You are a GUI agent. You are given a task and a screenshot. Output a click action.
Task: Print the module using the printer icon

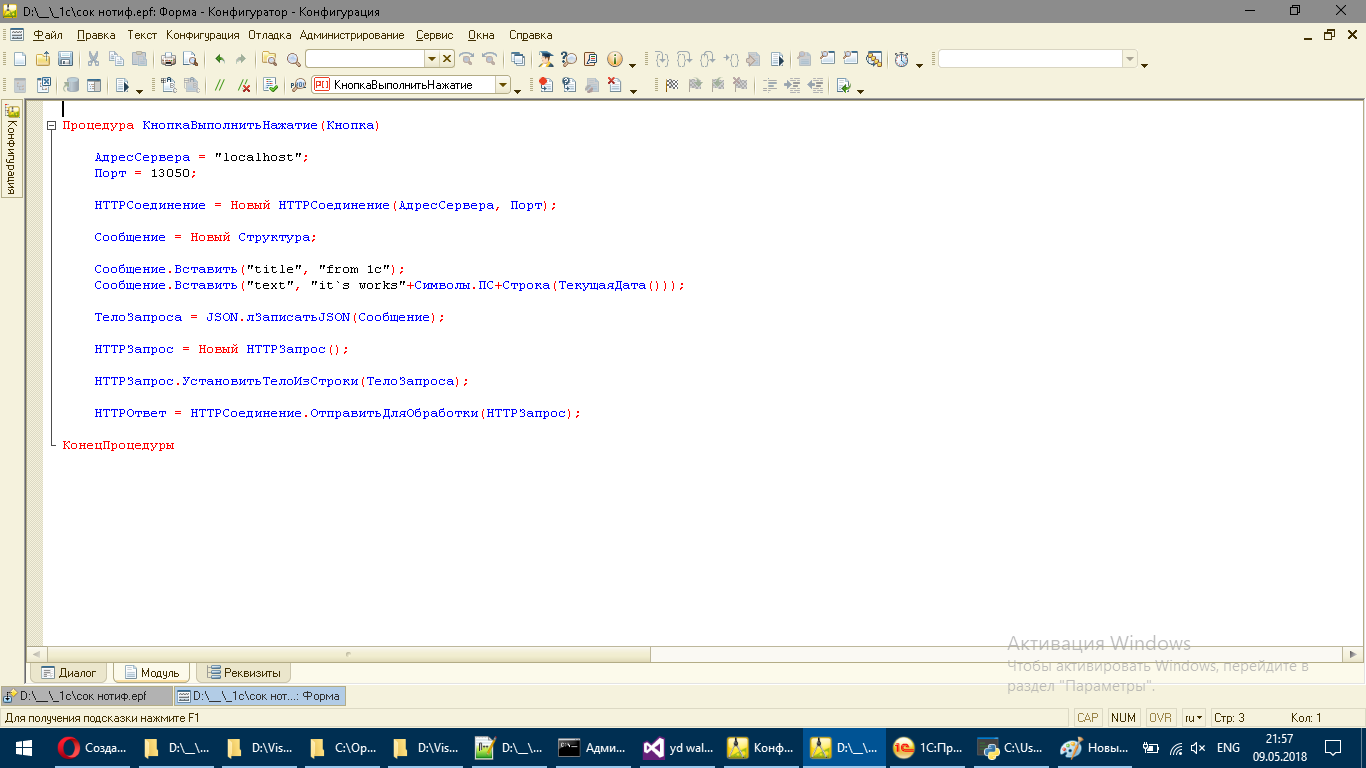[168, 59]
